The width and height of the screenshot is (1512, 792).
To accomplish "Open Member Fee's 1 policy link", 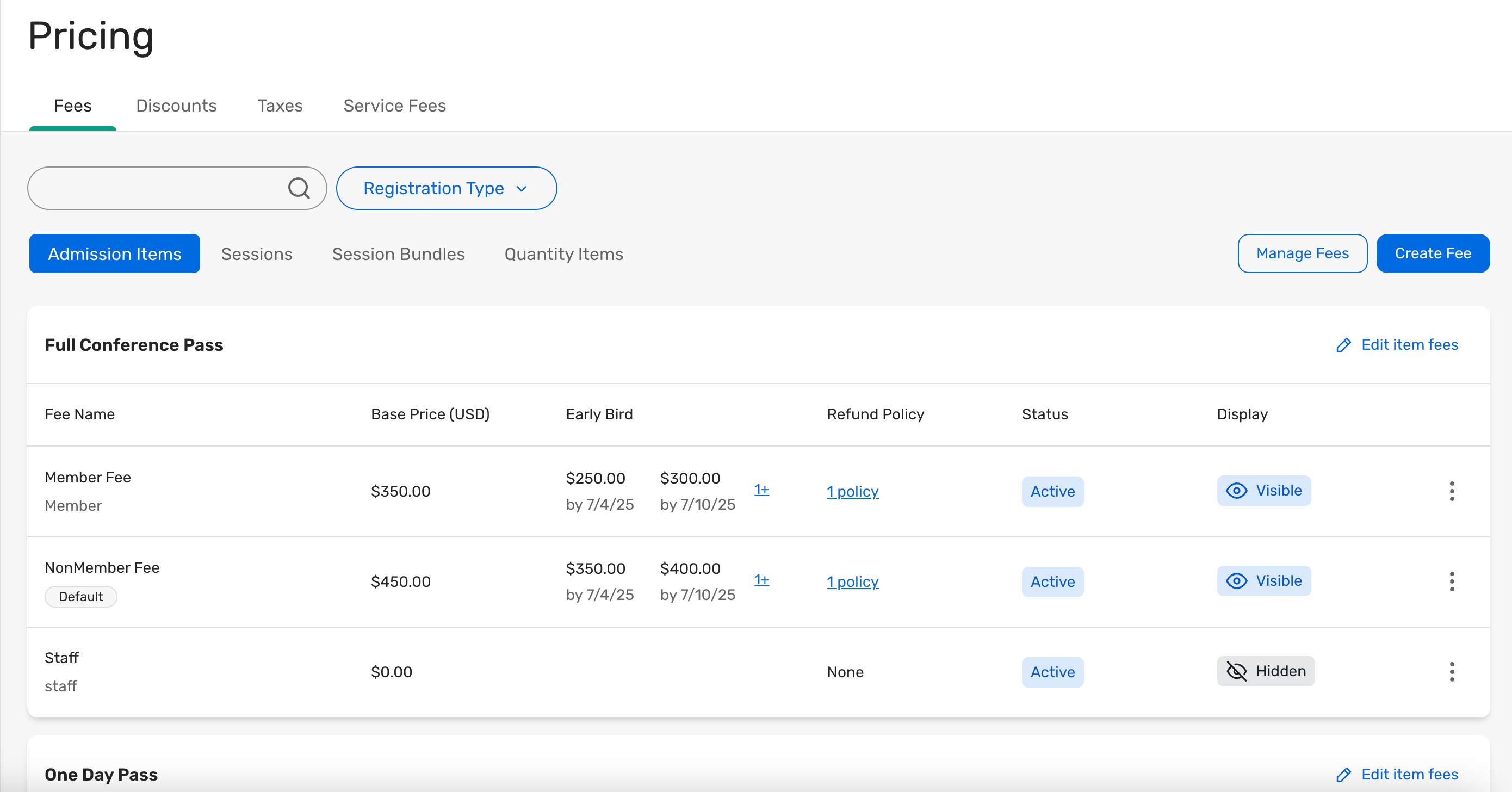I will (x=852, y=491).
